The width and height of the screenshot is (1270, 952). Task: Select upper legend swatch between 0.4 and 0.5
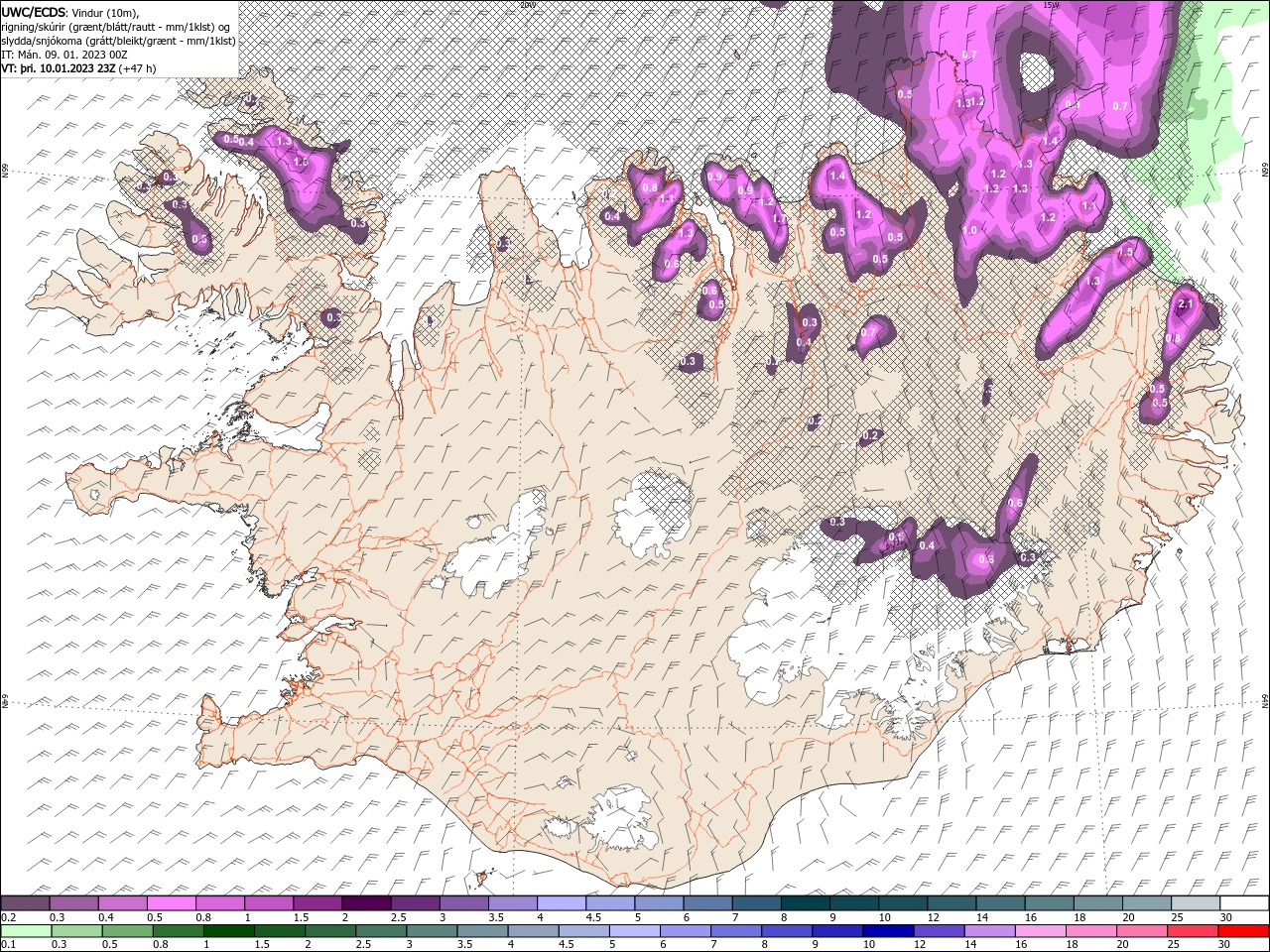click(x=123, y=903)
